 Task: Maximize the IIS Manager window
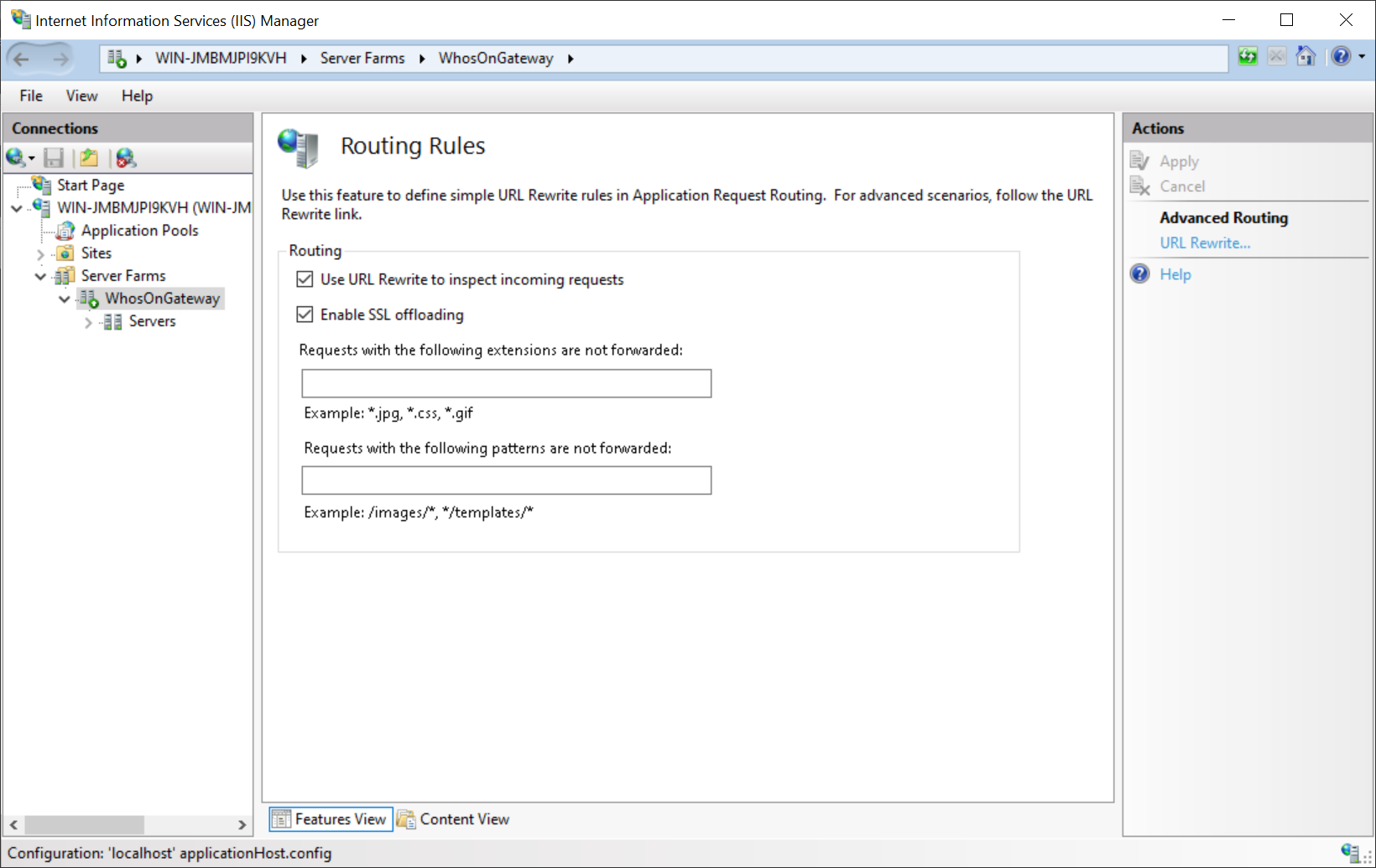tap(1286, 19)
